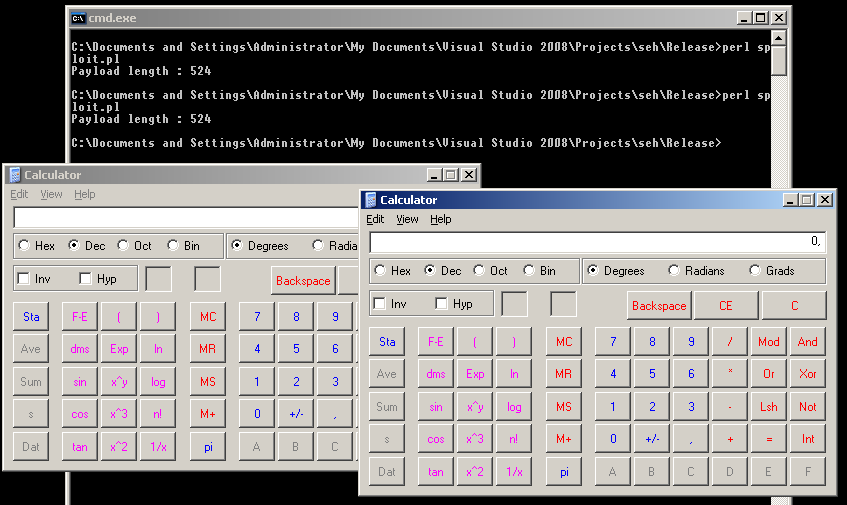The height and width of the screenshot is (505, 847).
Task: Click the cmd.exe scrollbar up arrow
Action: [x=779, y=37]
